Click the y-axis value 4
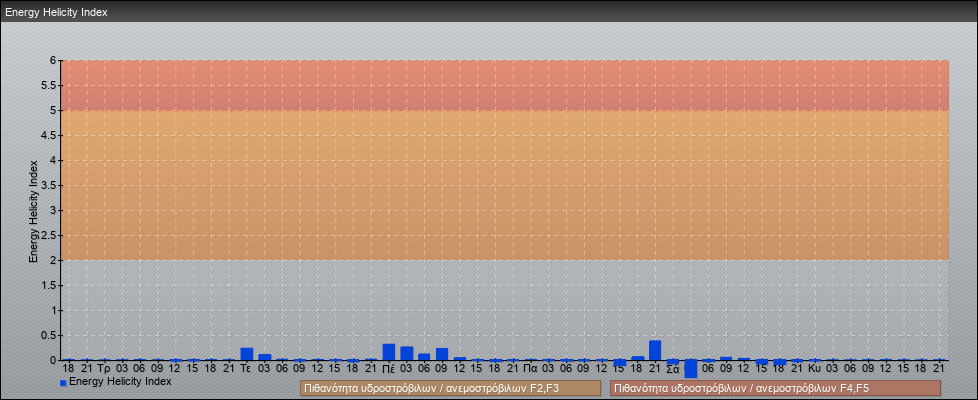The width and height of the screenshot is (978, 400). (x=54, y=160)
